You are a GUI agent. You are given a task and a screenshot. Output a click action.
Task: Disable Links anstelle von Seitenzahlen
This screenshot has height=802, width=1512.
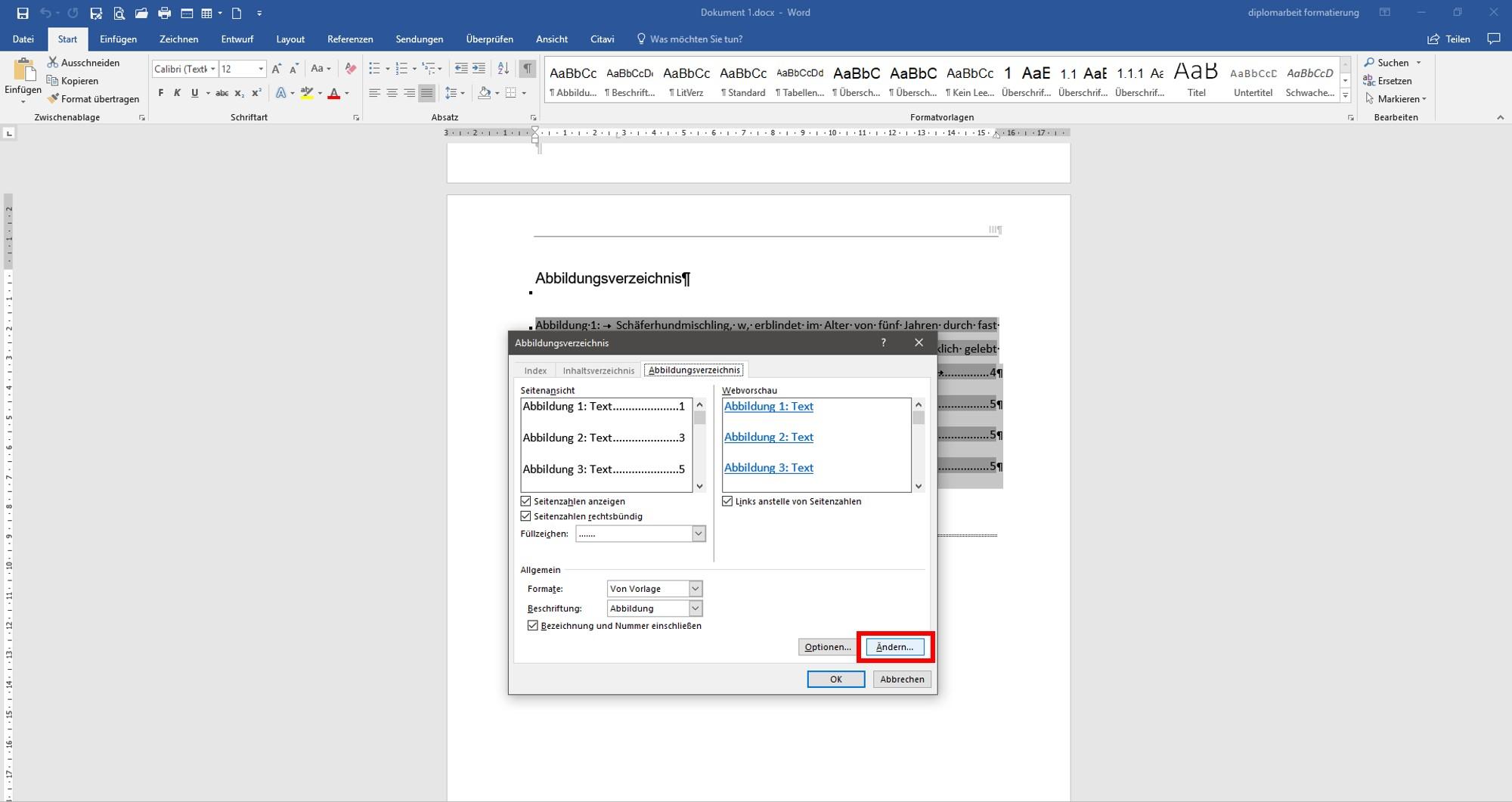(x=727, y=501)
